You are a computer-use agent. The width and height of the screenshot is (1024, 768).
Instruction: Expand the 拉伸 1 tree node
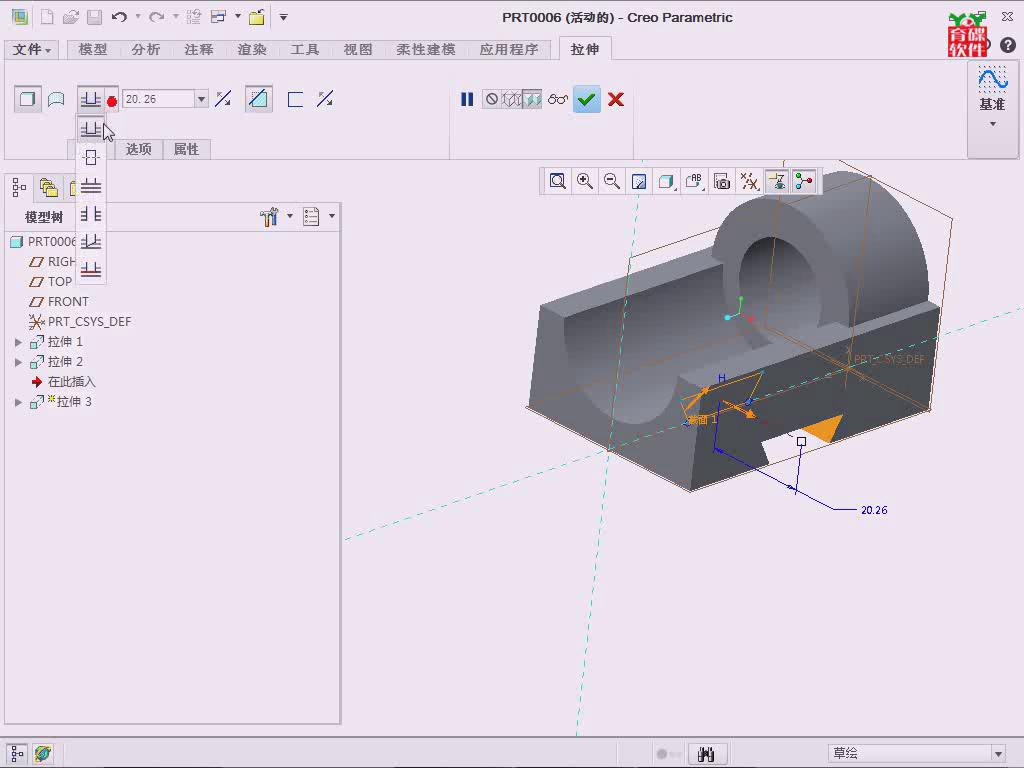point(18,342)
